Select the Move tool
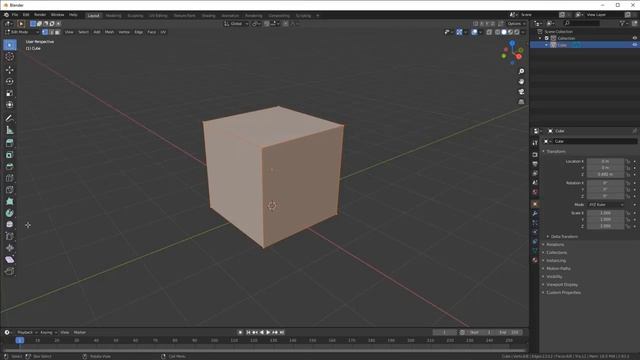The image size is (640, 360). pyautogui.click(x=10, y=70)
